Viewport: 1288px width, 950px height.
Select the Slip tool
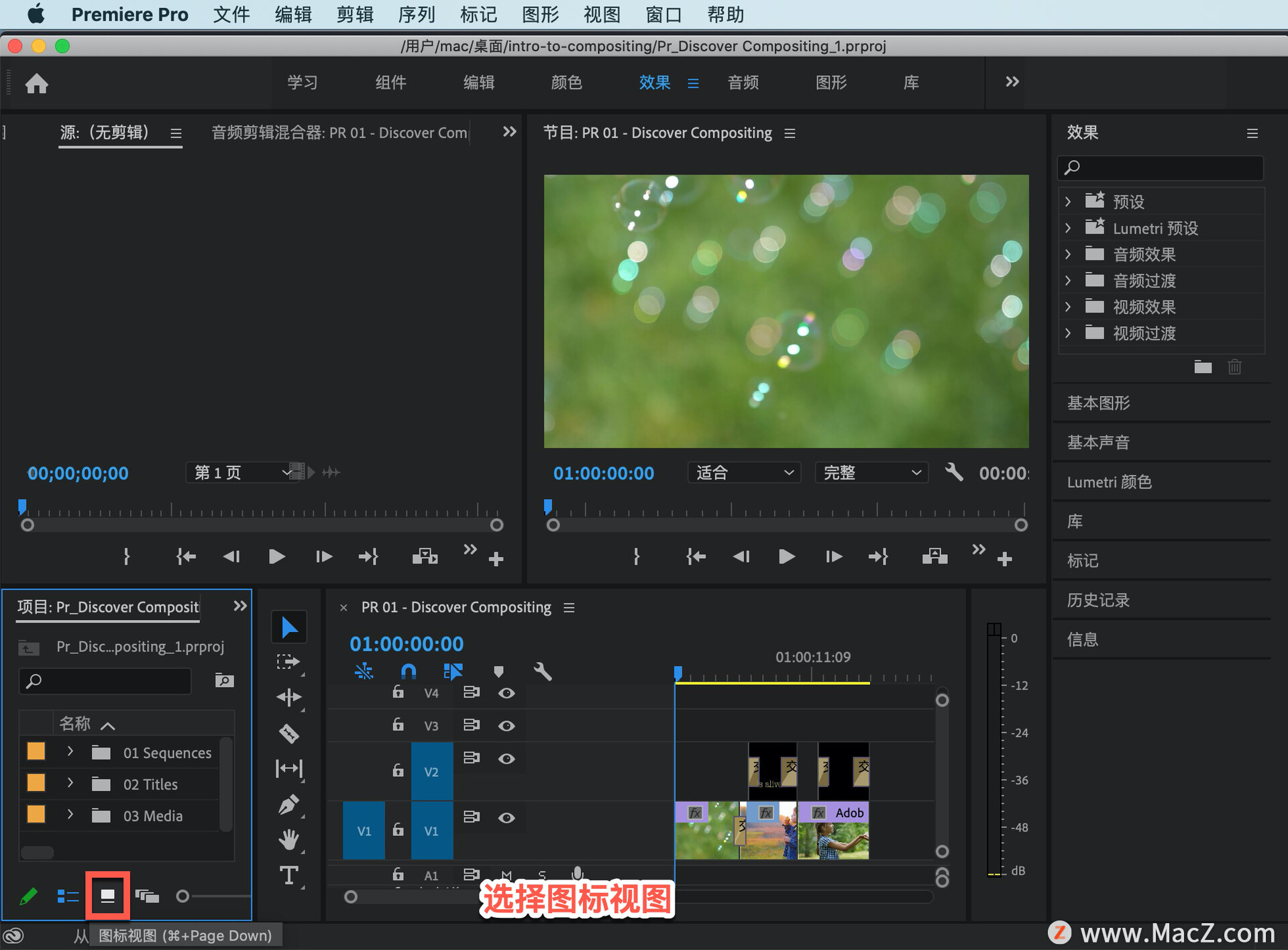pos(288,769)
